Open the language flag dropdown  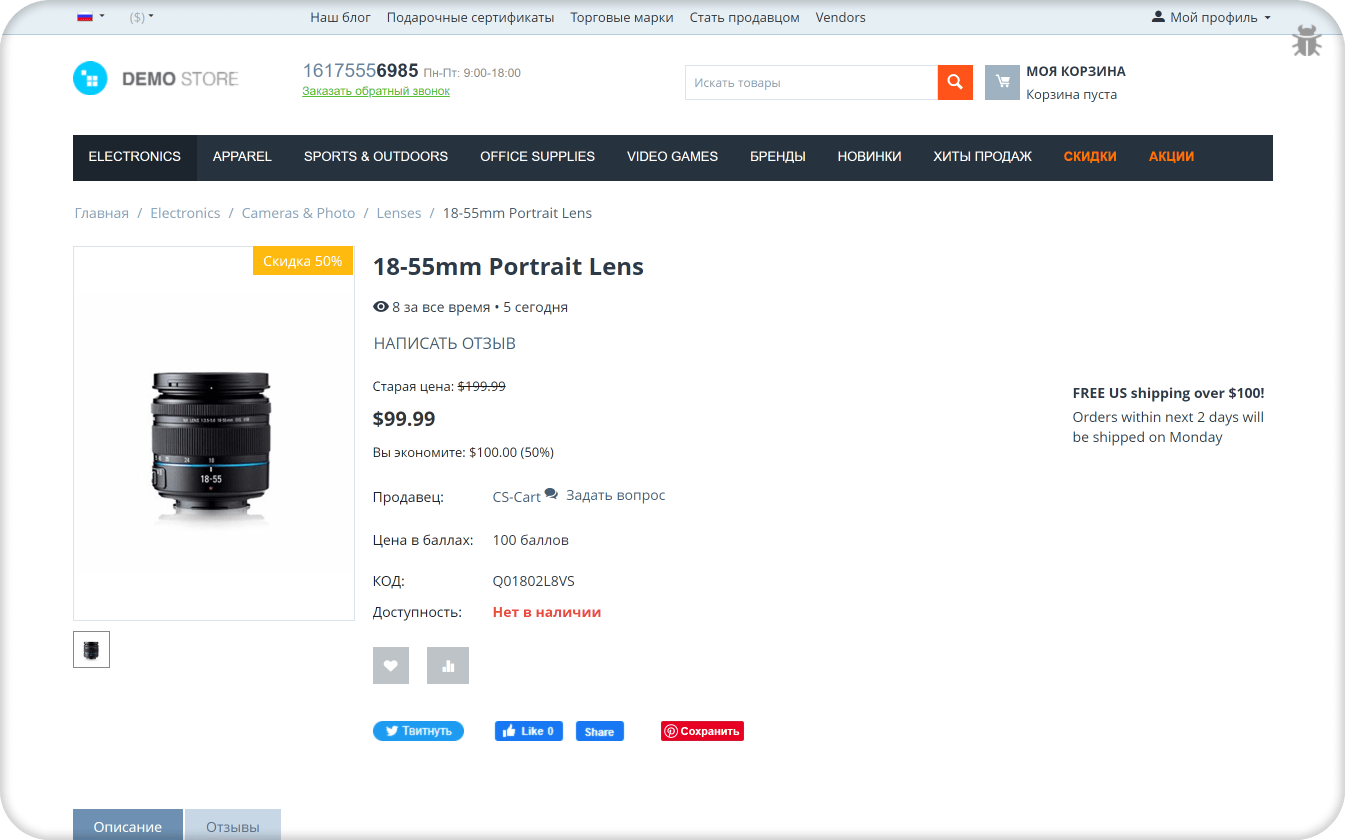coord(91,17)
